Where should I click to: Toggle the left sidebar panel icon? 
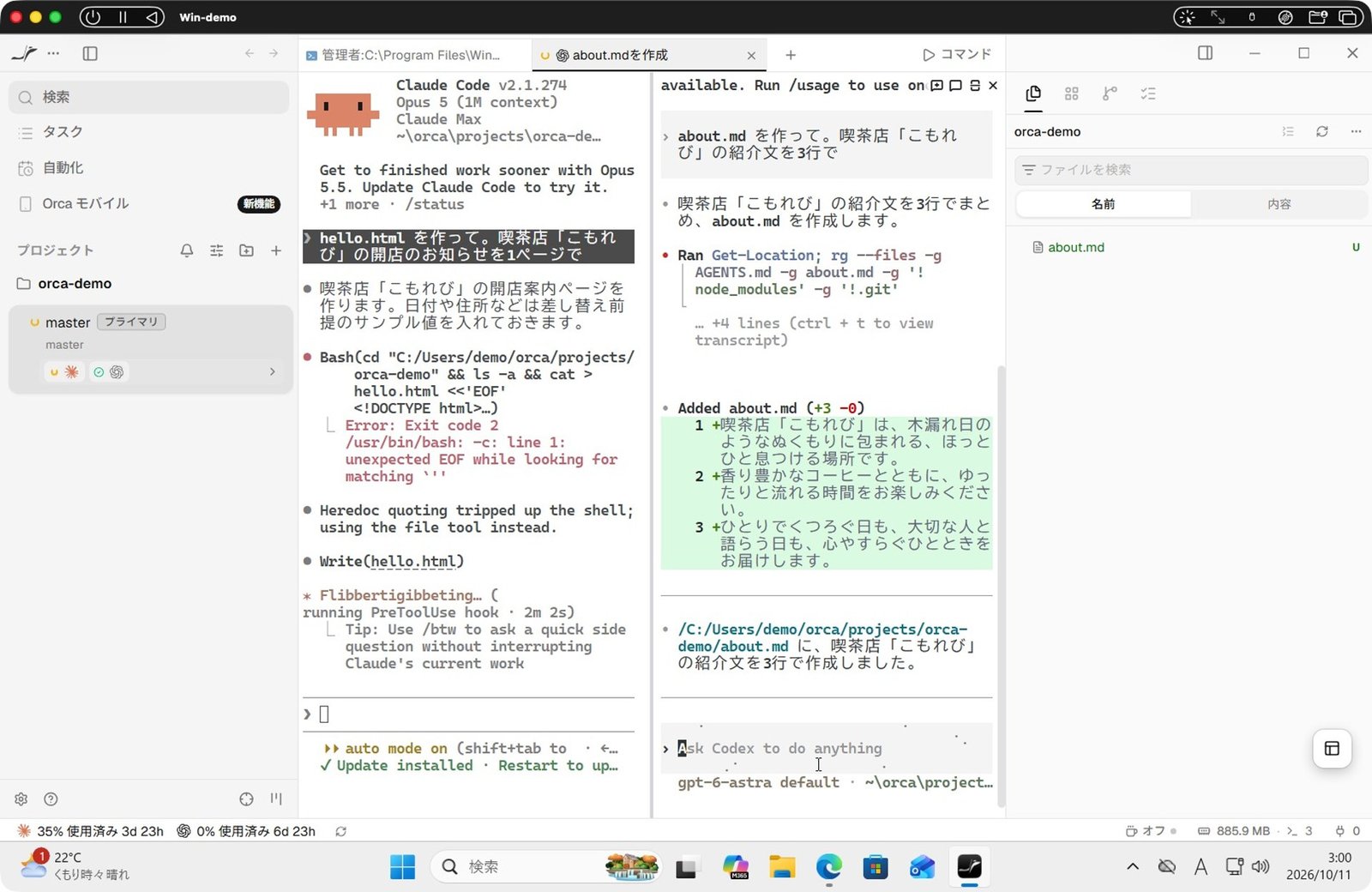click(x=90, y=53)
